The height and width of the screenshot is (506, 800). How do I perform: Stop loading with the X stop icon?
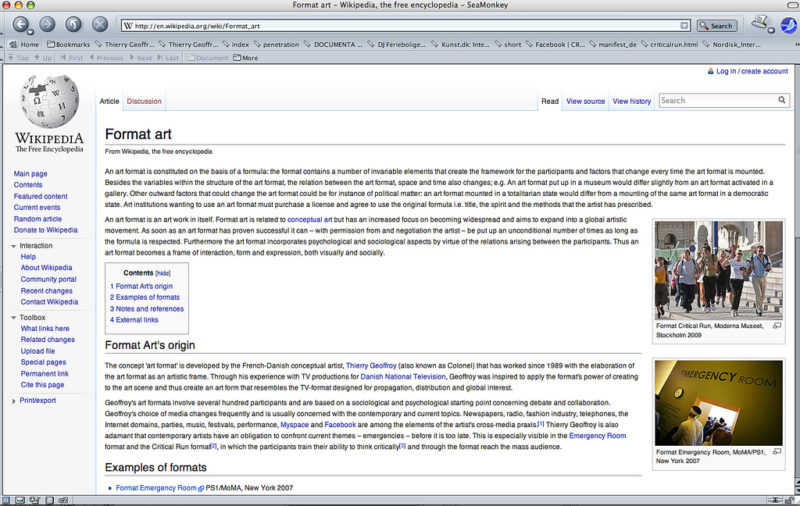[100, 24]
